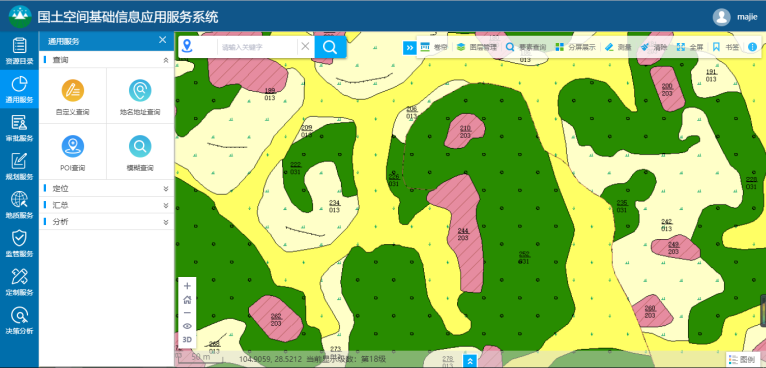Open the 定制服务 sidebar module

(x=19, y=282)
